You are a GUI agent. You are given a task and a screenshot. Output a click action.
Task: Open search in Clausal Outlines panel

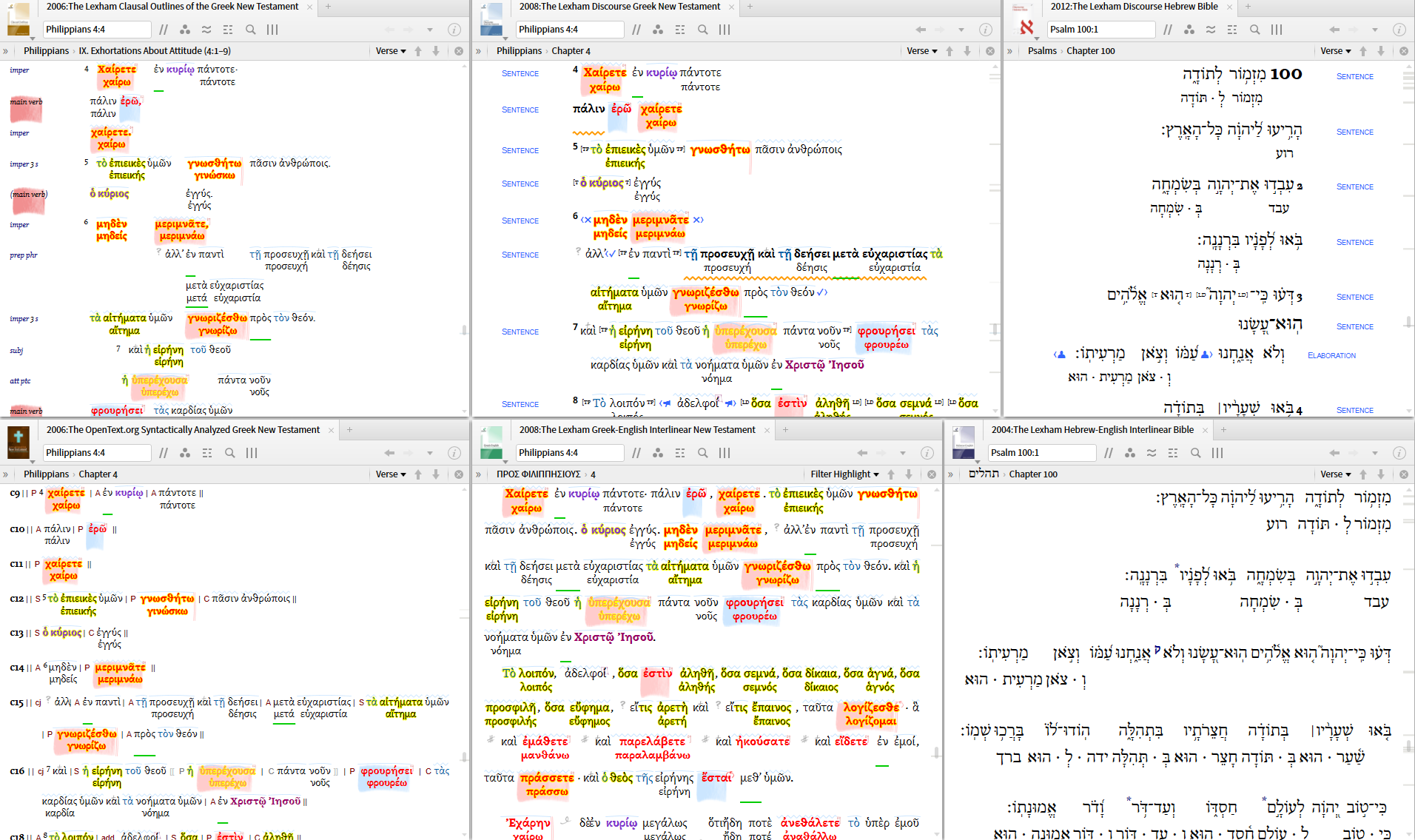[x=251, y=30]
